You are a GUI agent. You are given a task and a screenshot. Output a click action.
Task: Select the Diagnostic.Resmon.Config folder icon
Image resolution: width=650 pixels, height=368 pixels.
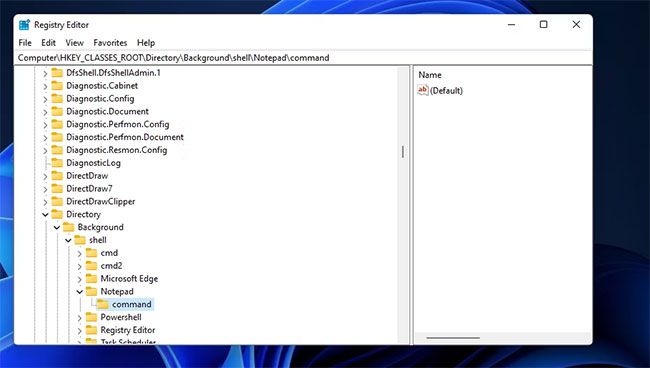click(x=57, y=150)
